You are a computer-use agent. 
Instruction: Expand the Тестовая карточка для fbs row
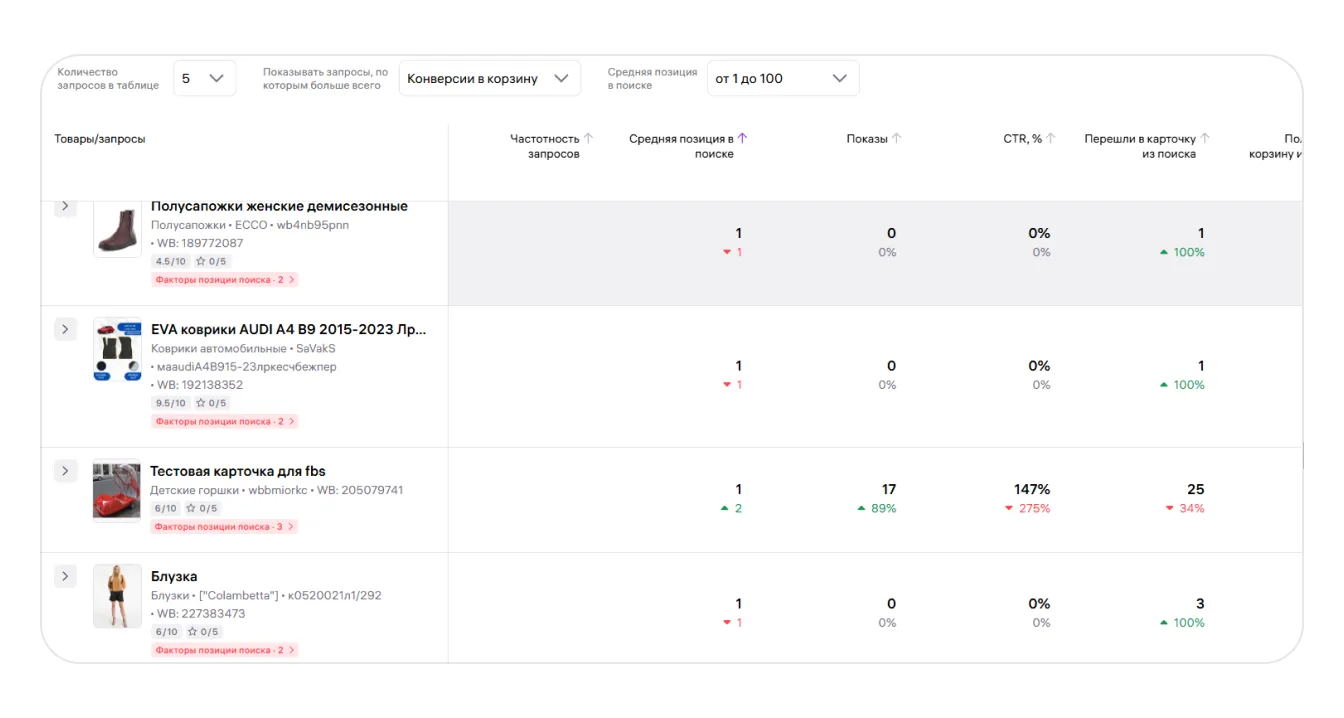pyautogui.click(x=65, y=471)
